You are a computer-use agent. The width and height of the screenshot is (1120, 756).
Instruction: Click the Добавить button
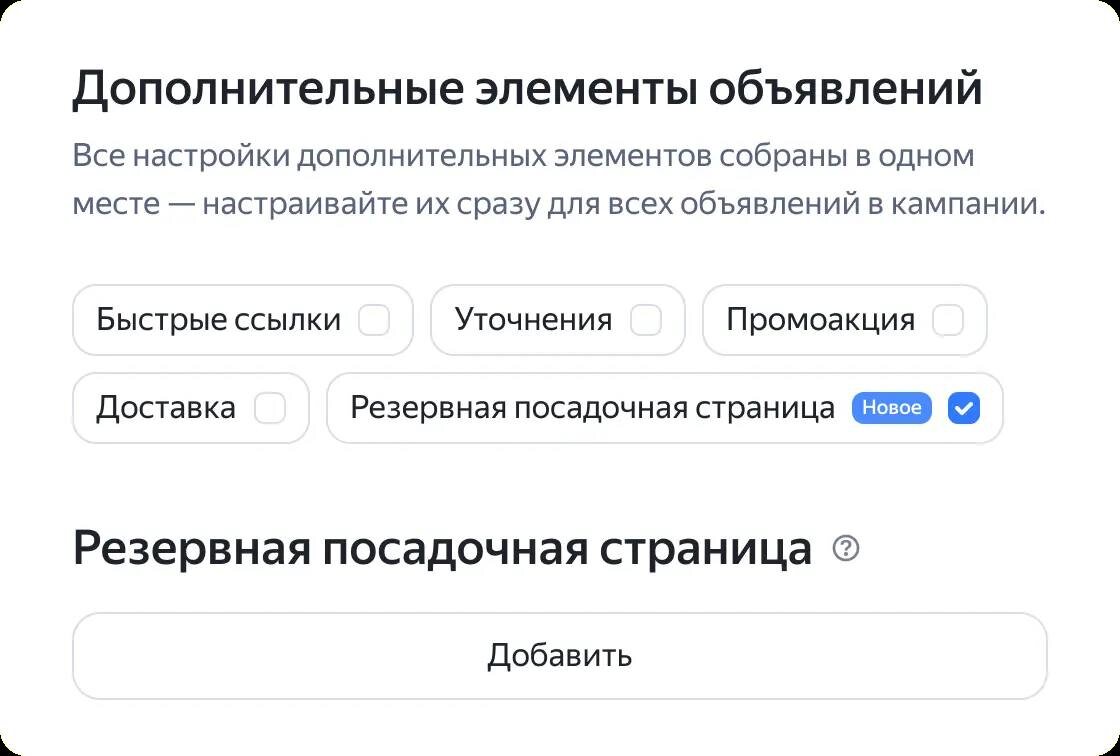560,655
